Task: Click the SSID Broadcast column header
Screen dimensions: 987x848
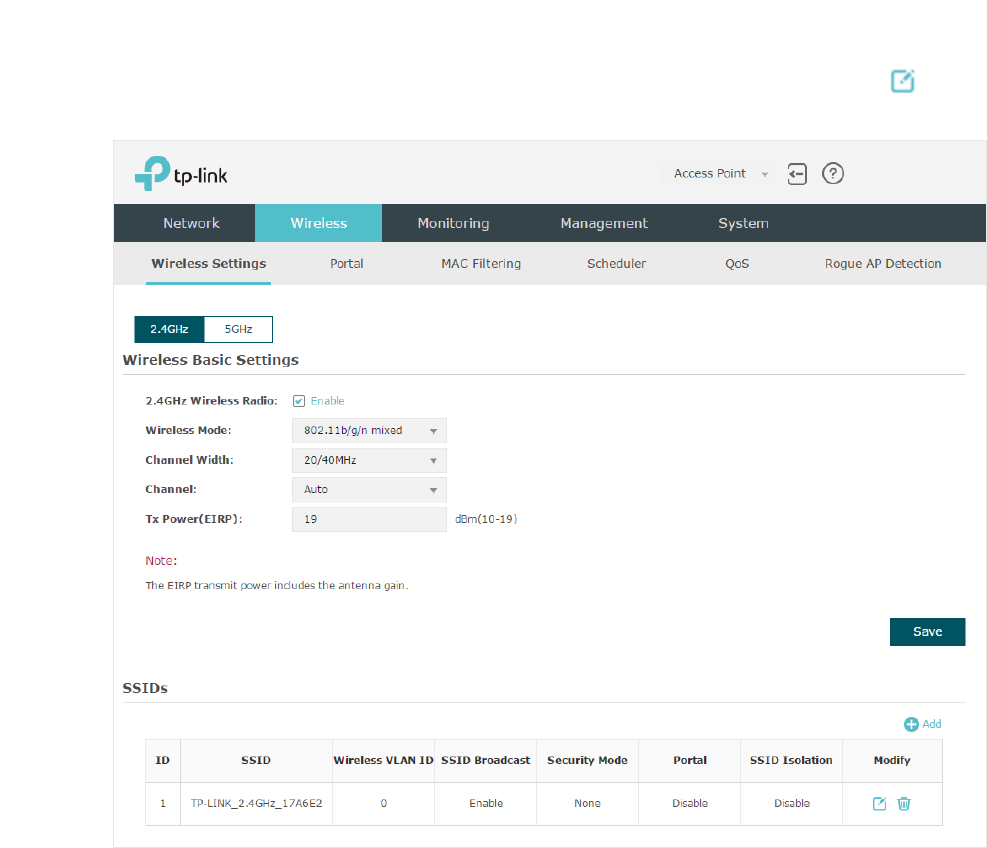Action: coord(485,760)
